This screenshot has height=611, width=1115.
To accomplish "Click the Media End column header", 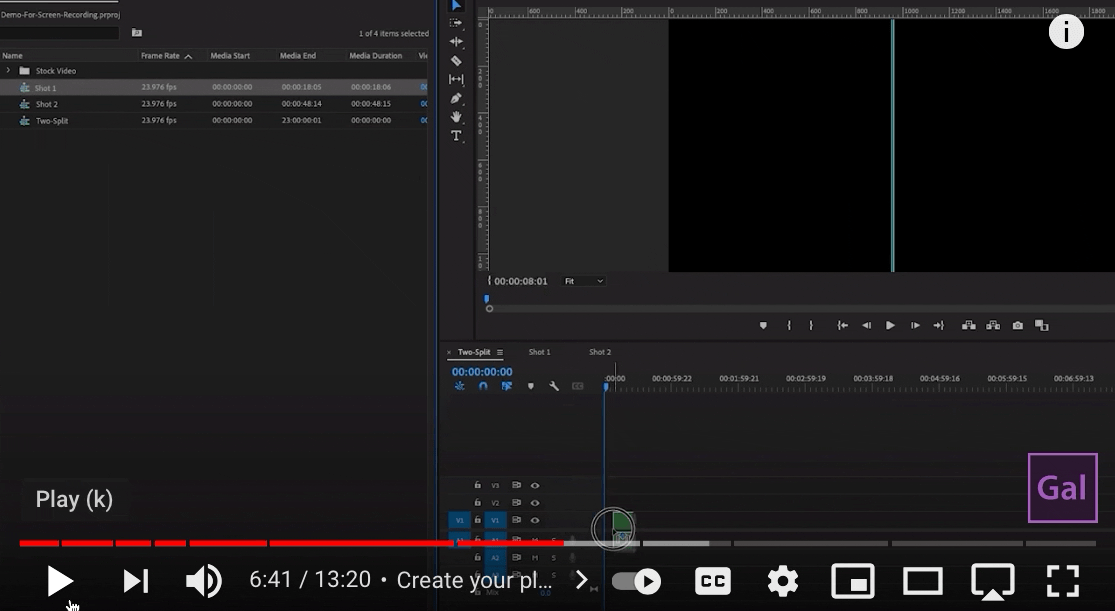I will (297, 55).
